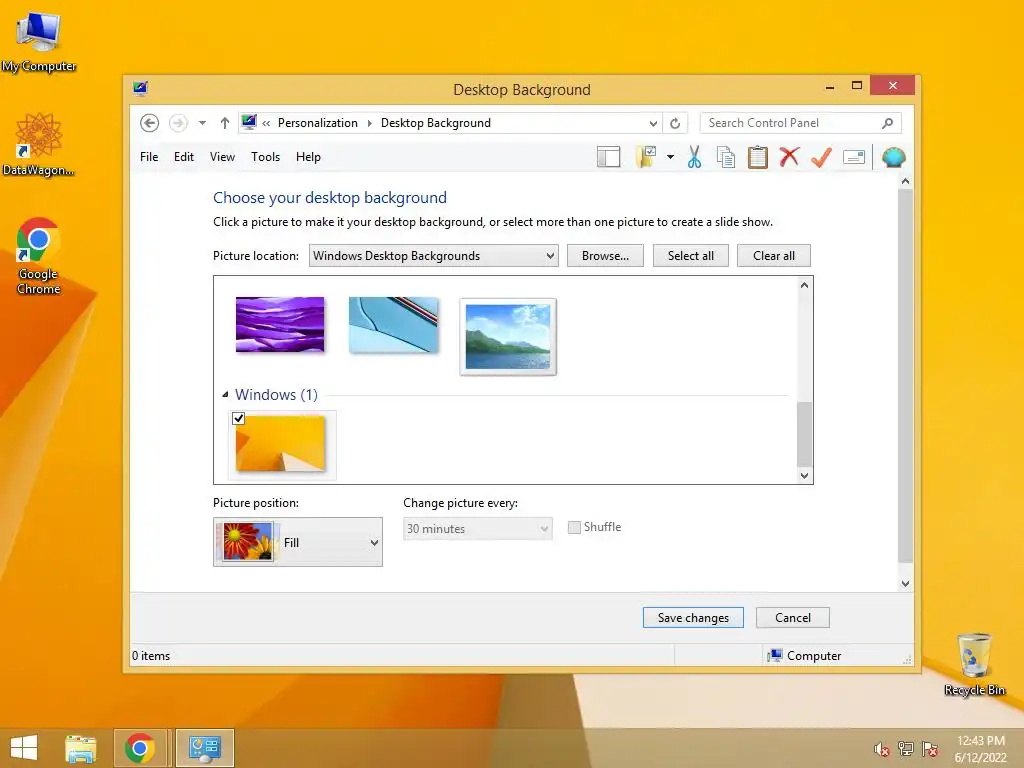Open the Windows Start button
The height and width of the screenshot is (768, 1024).
point(24,748)
